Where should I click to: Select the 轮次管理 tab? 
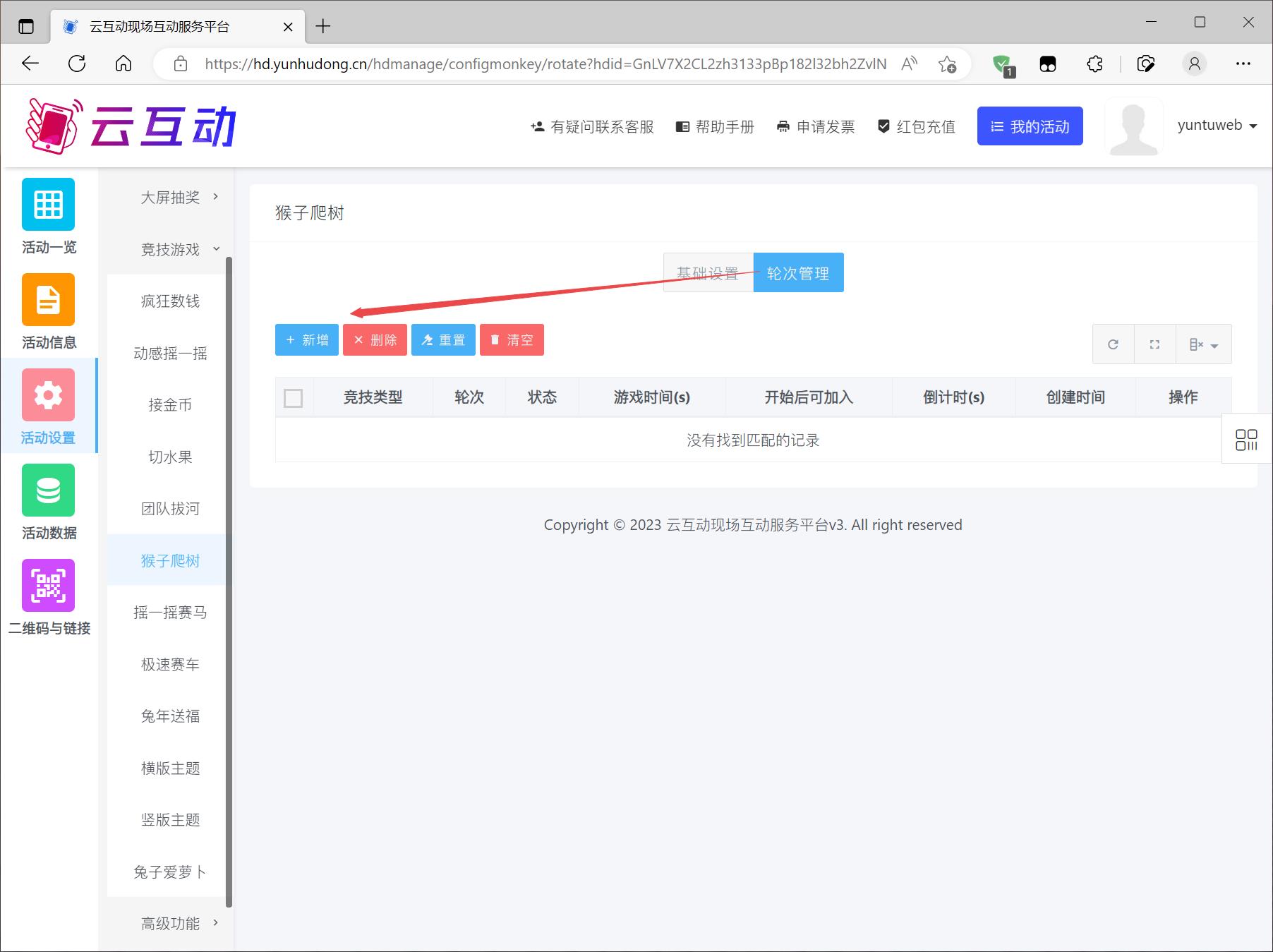(x=798, y=272)
